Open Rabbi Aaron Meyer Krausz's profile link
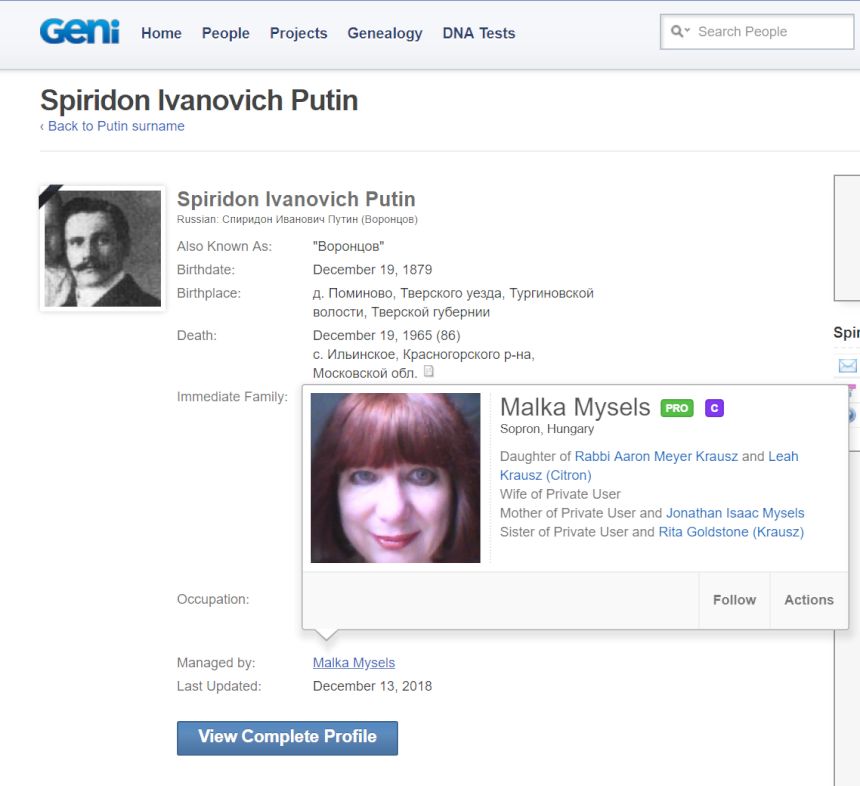 (656, 456)
